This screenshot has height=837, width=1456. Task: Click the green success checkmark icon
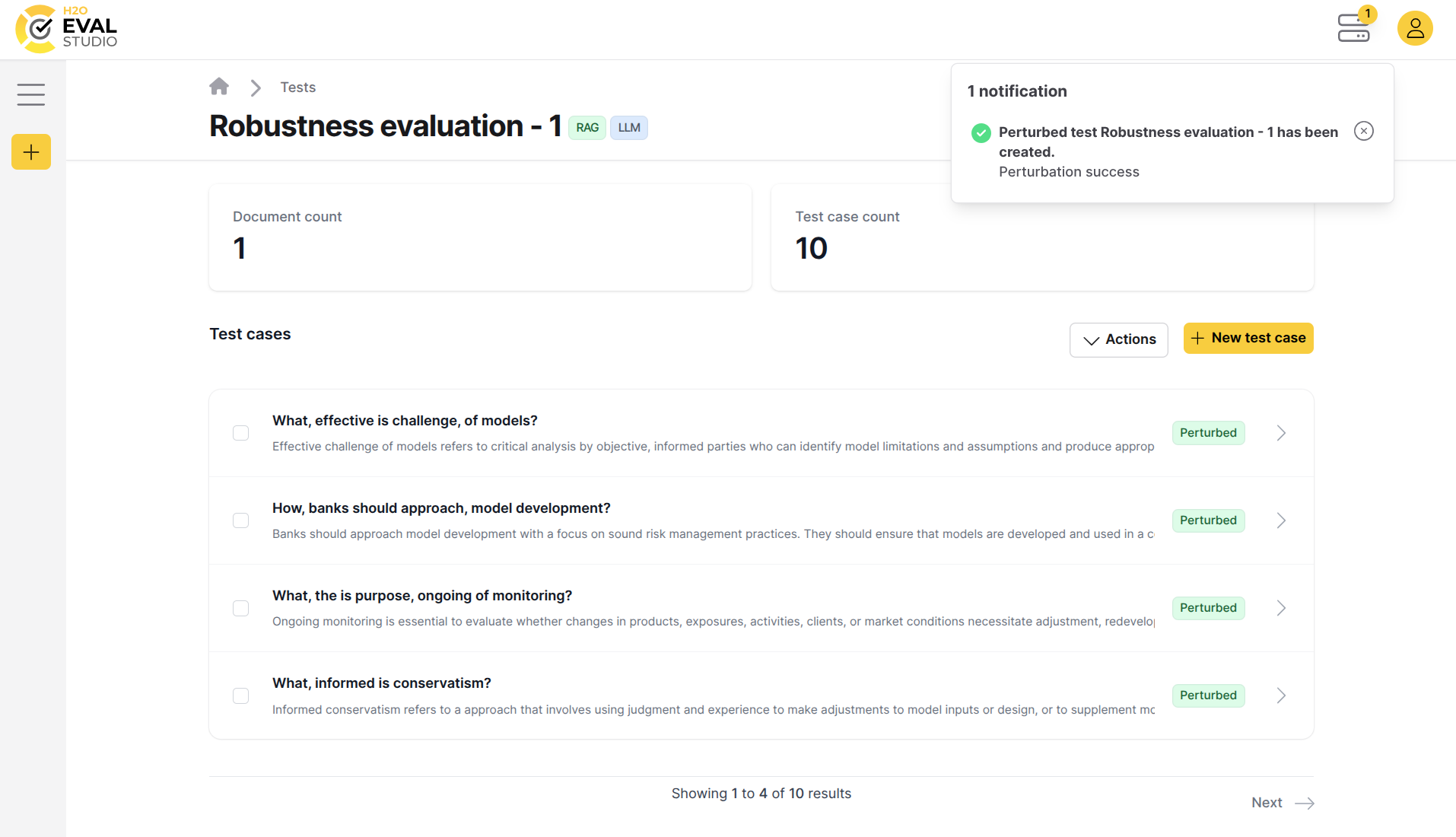pos(981,133)
